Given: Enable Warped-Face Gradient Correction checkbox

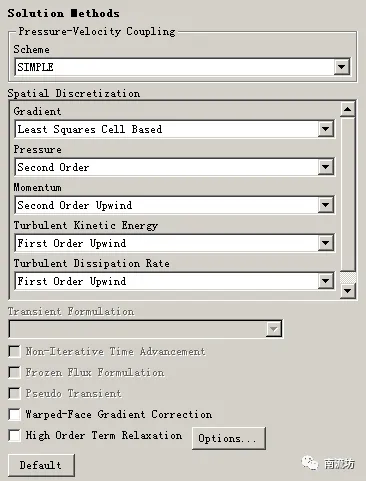Looking at the screenshot, I should point(14,415).
